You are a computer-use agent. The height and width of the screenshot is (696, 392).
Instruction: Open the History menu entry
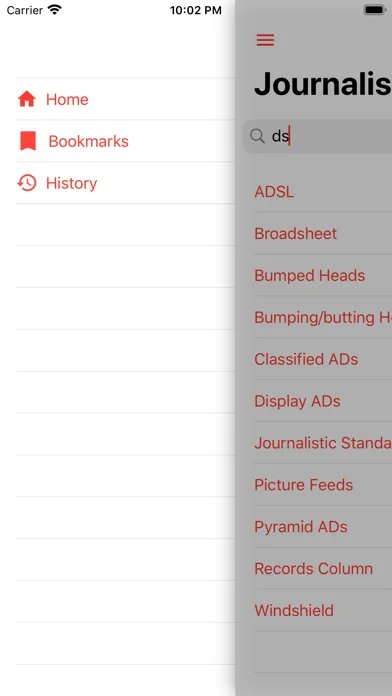pyautogui.click(x=126, y=183)
